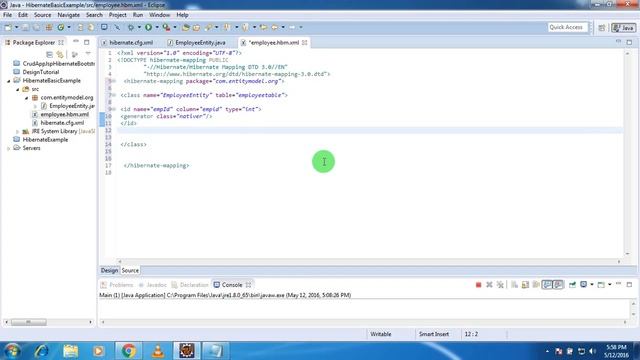
Task: Select the Java perspective button
Action: 623,28
